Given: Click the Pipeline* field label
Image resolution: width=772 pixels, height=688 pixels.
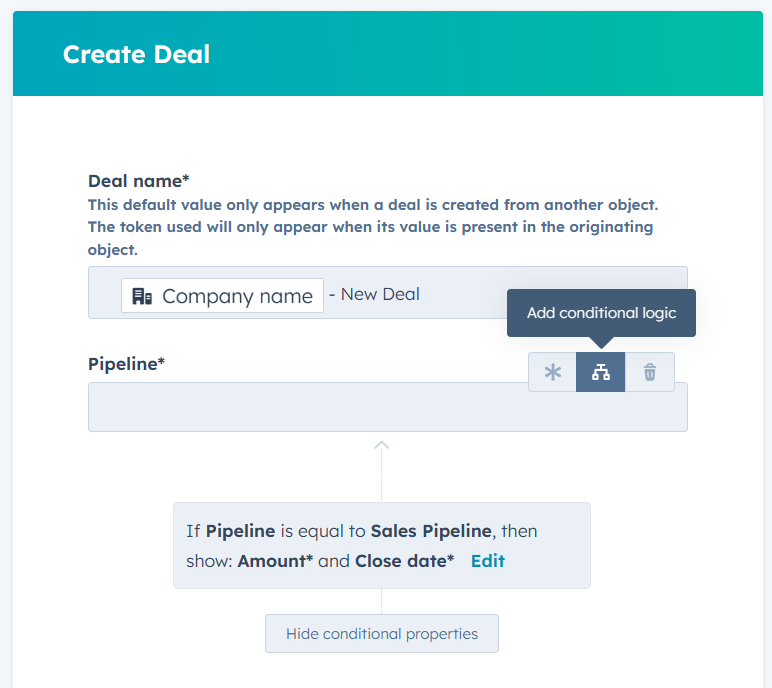Looking at the screenshot, I should (126, 364).
